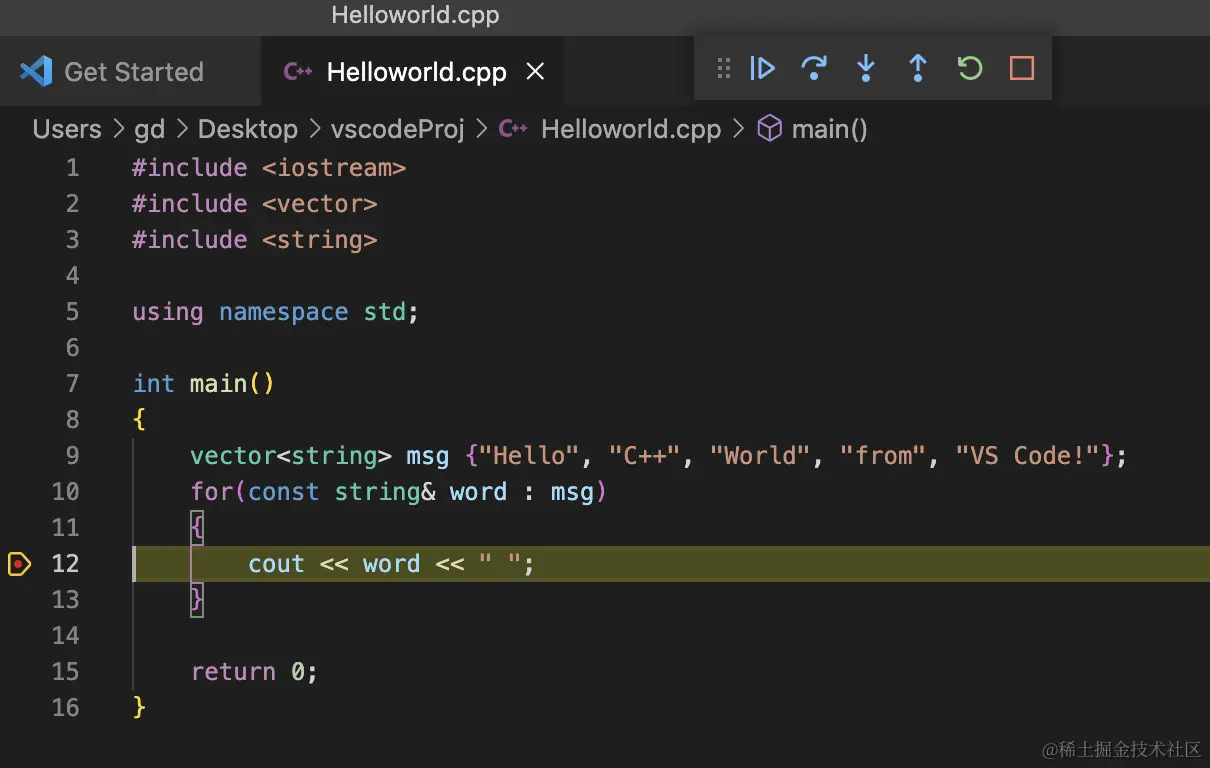Click the C++ icon in breadcrumb path
Screen dimensions: 1210x768
pyautogui.click(x=513, y=129)
